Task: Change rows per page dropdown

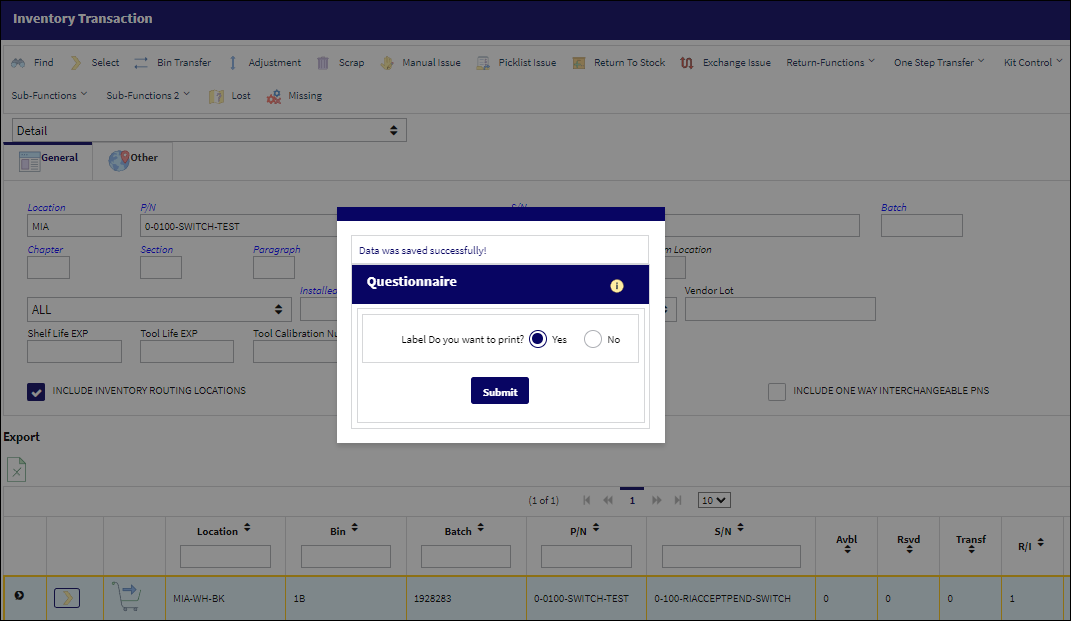Action: (714, 500)
